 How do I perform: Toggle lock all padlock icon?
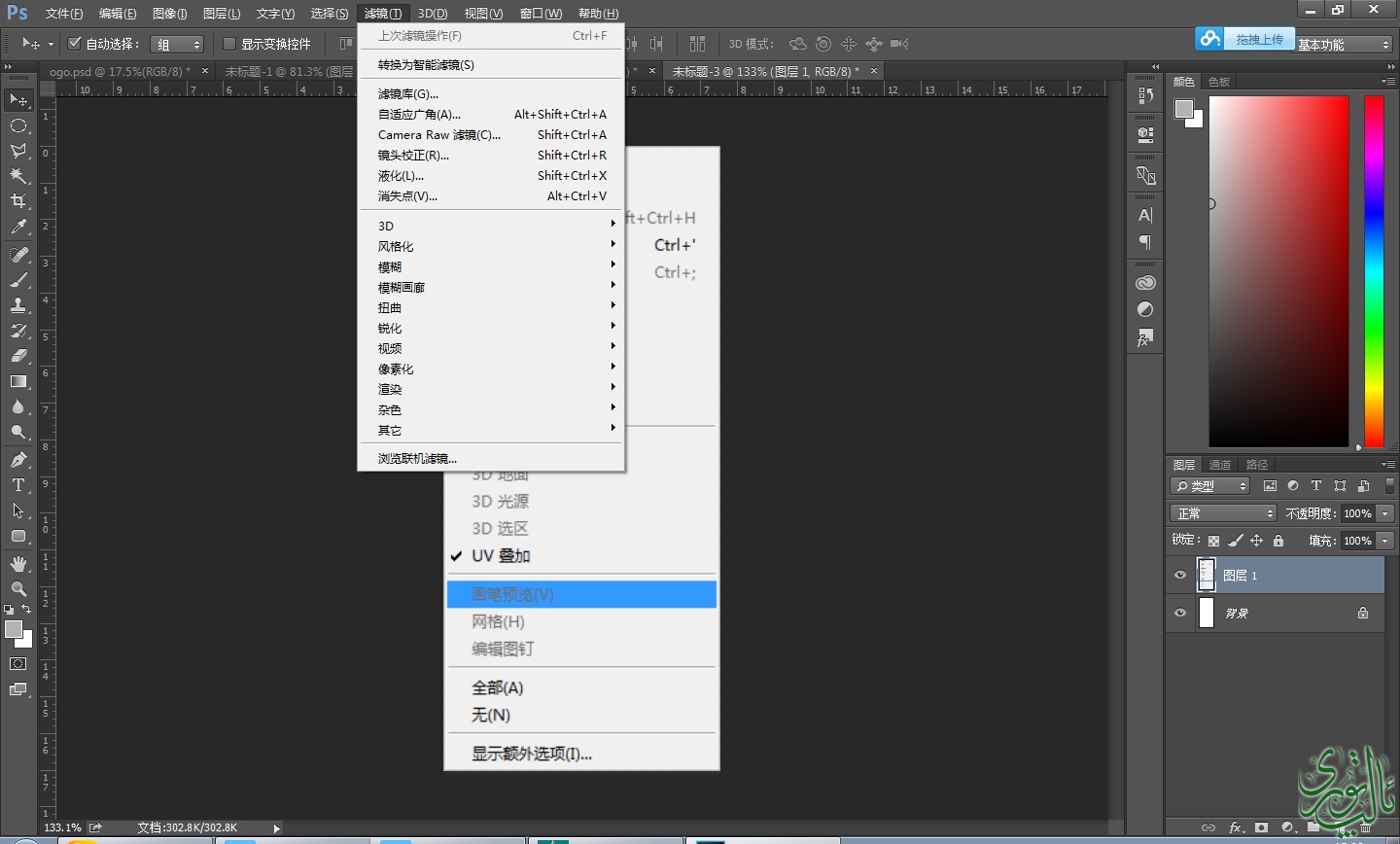pos(1278,541)
